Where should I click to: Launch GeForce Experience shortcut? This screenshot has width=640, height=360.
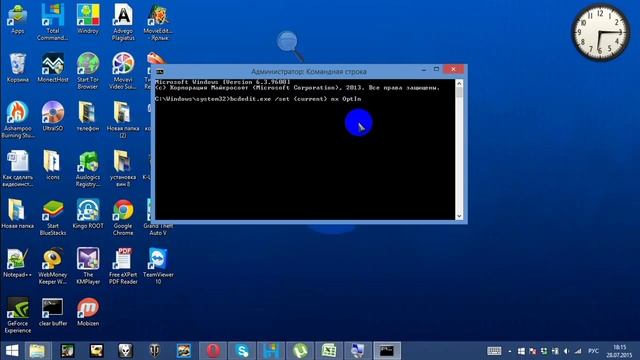tap(18, 315)
